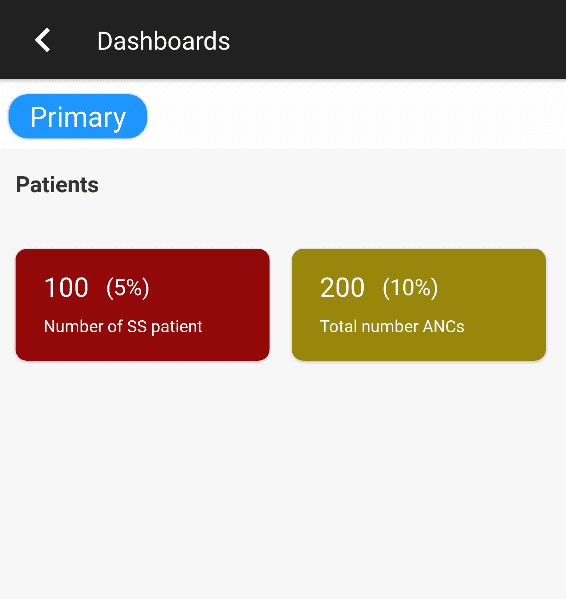Click the Number of SS patient label

tap(123, 327)
